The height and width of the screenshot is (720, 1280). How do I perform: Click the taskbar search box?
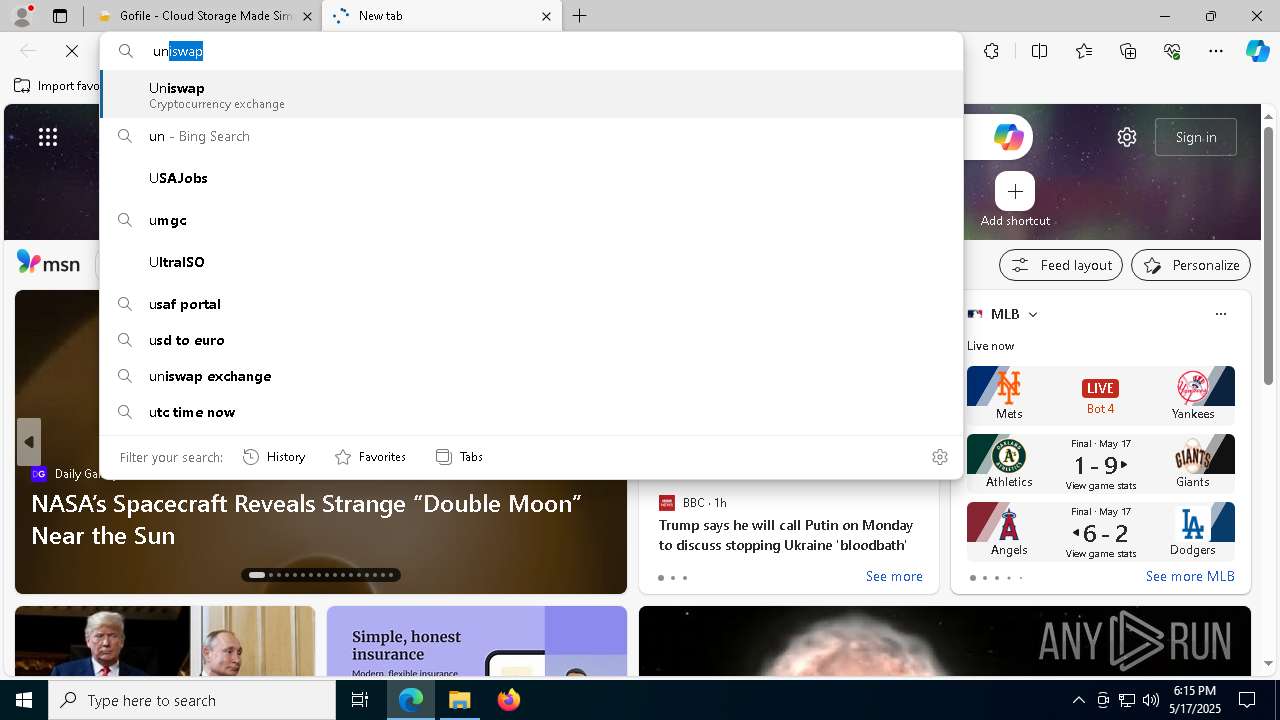[x=192, y=700]
